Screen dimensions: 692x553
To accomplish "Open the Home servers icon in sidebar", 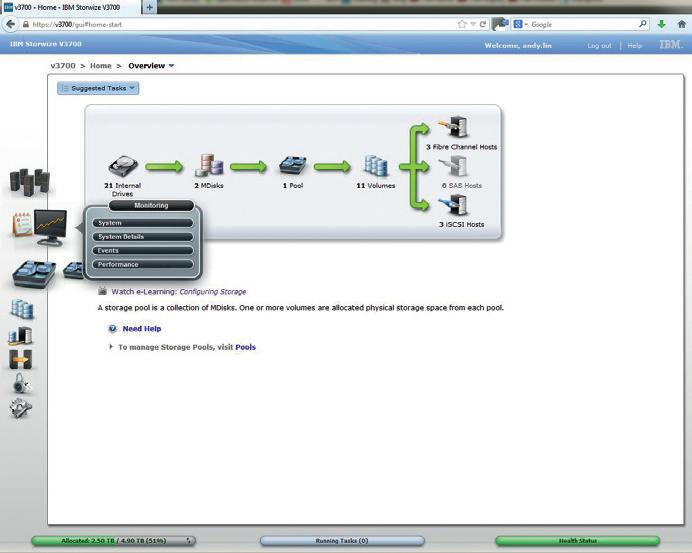I will [30, 181].
